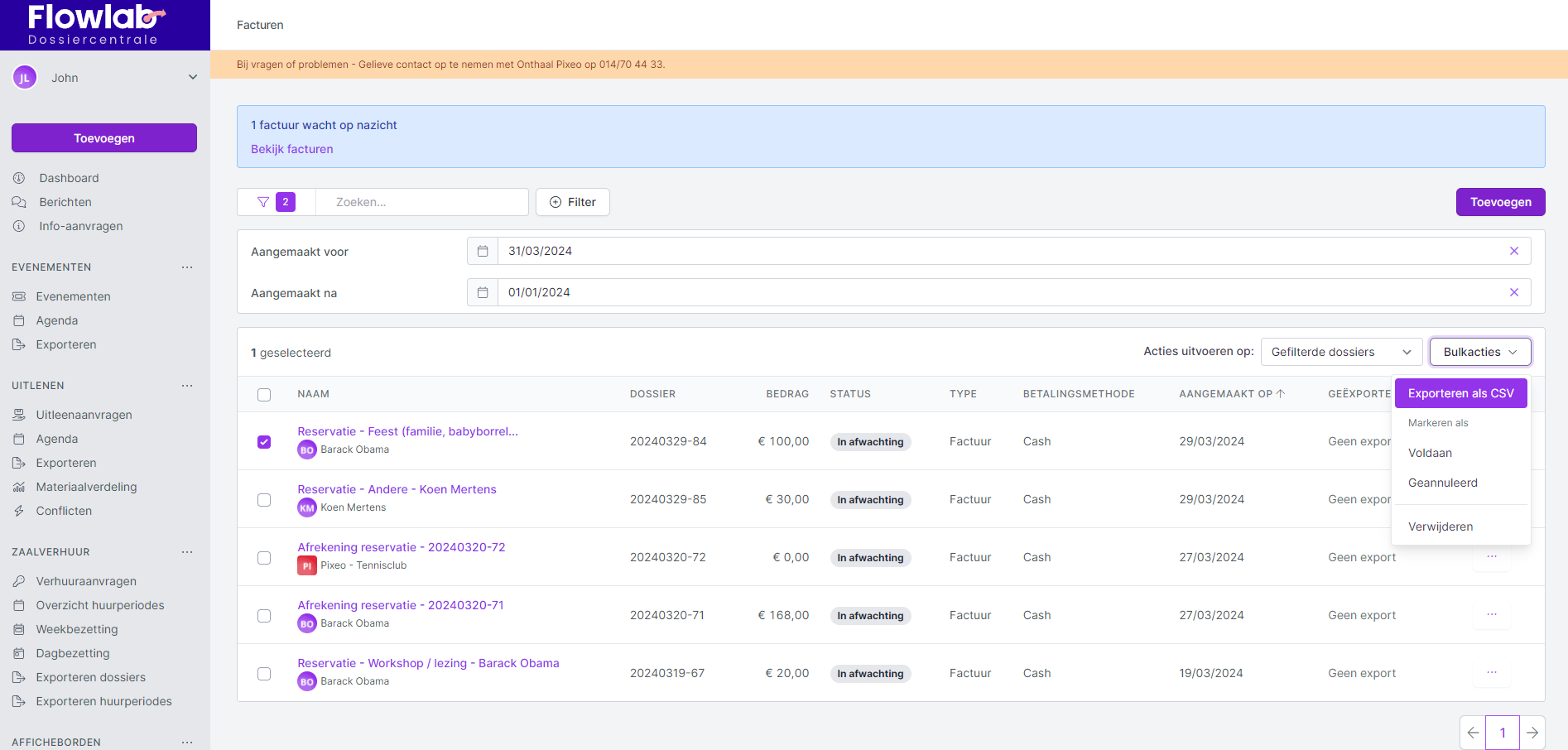This screenshot has width=1568, height=750.
Task: Toggle the select-all header checkbox
Action: point(264,395)
